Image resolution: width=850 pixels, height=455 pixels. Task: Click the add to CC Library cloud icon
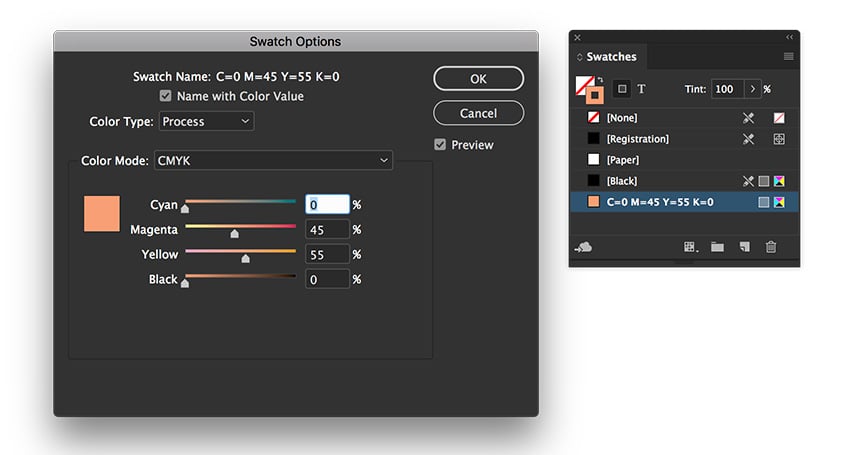click(x=584, y=247)
